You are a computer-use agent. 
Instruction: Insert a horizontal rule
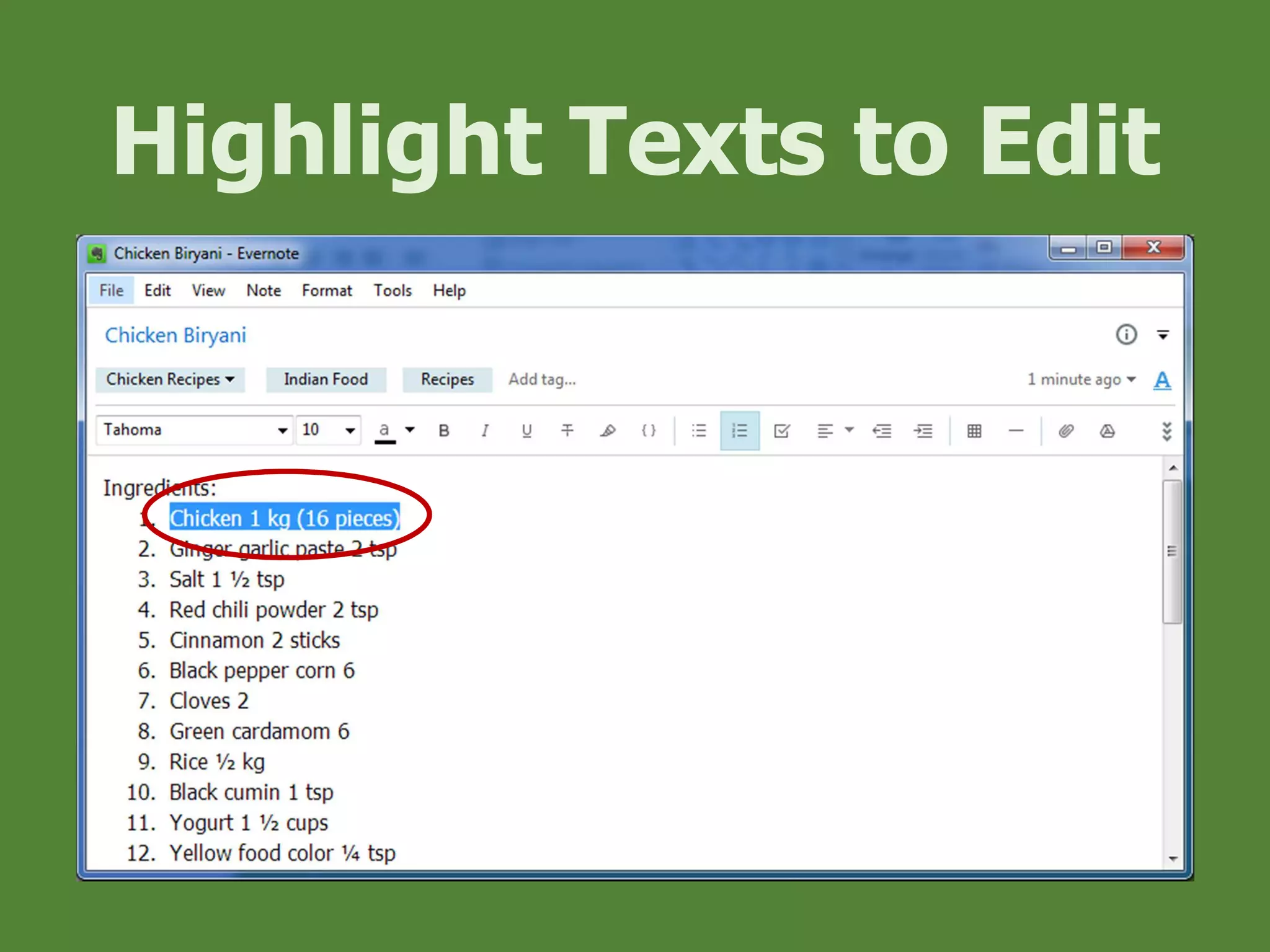pos(1016,431)
